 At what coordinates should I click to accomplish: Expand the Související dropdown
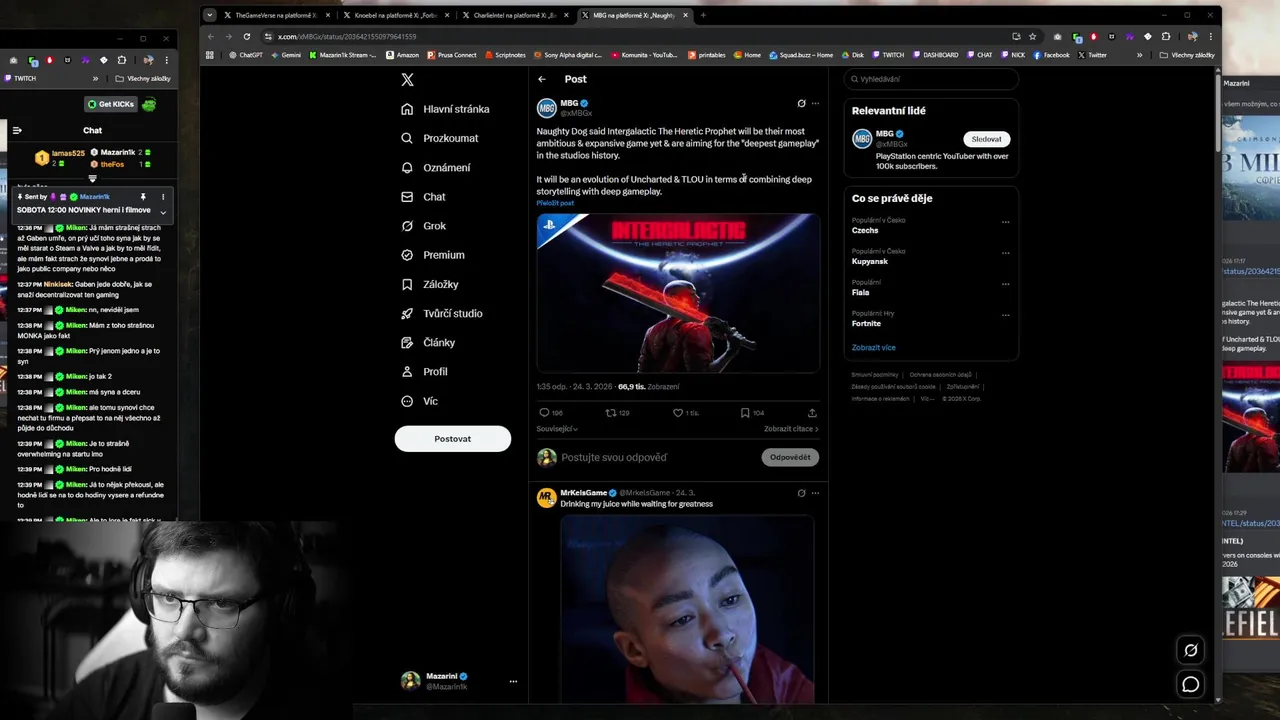pyautogui.click(x=557, y=429)
